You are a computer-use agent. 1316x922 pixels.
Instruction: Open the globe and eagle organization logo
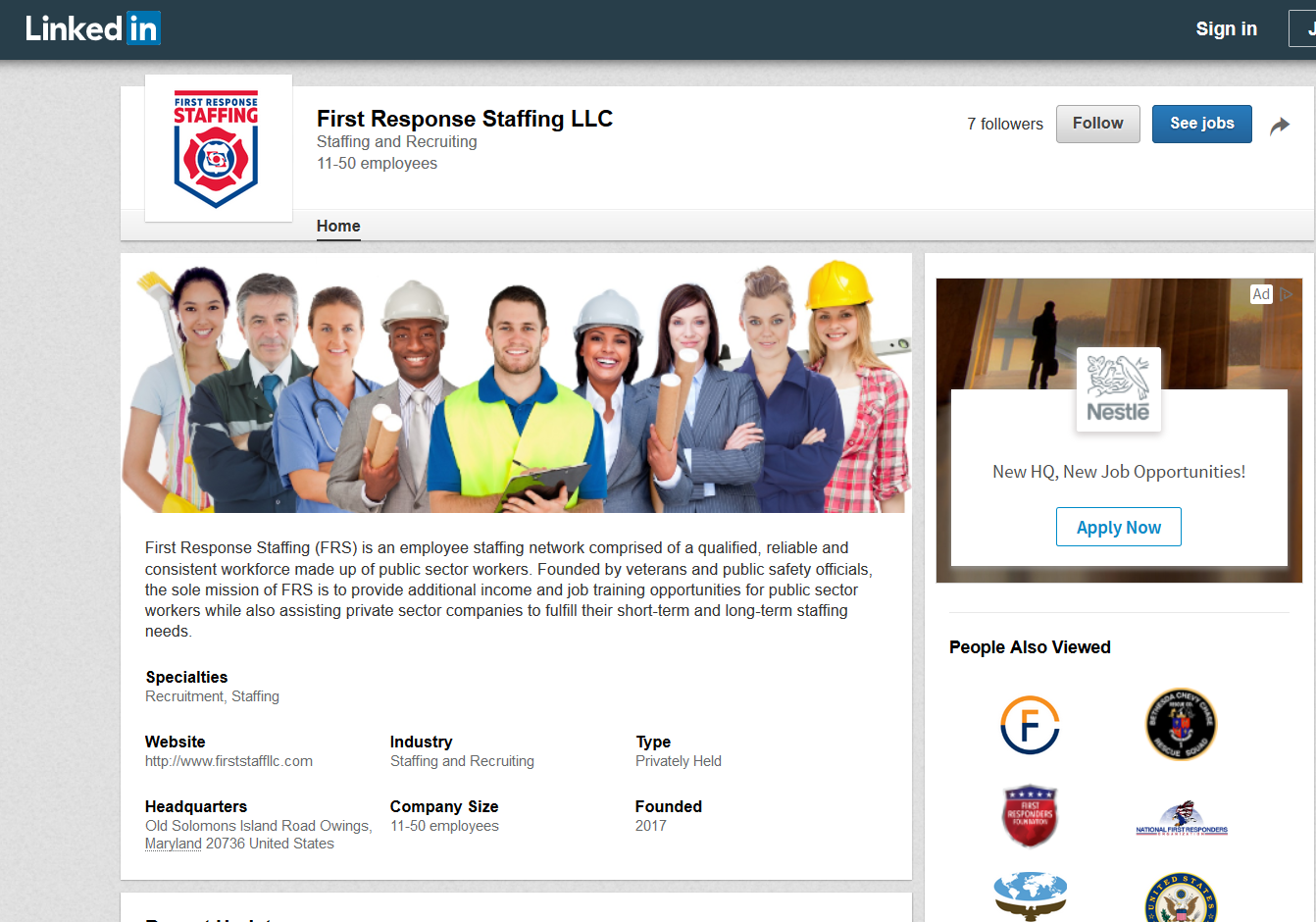pyautogui.click(x=1030, y=896)
